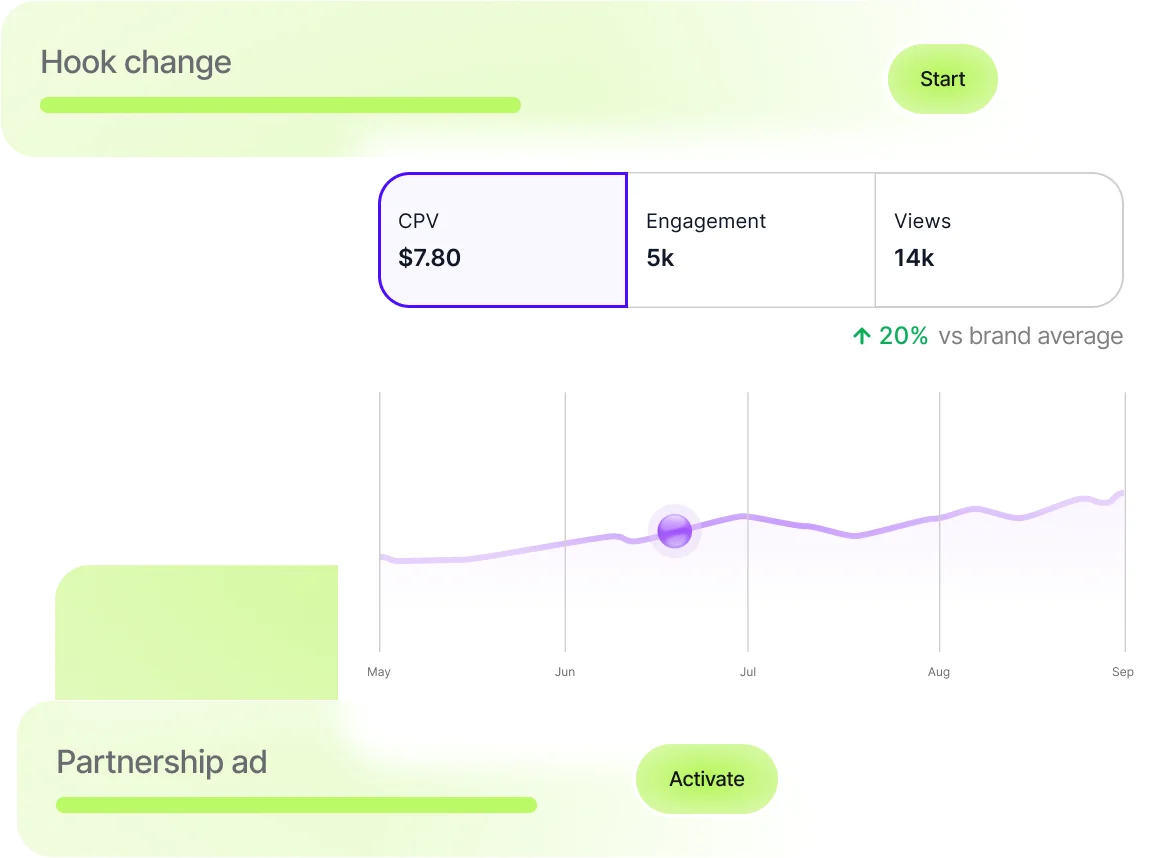Click the green up arrow icon

(x=861, y=337)
